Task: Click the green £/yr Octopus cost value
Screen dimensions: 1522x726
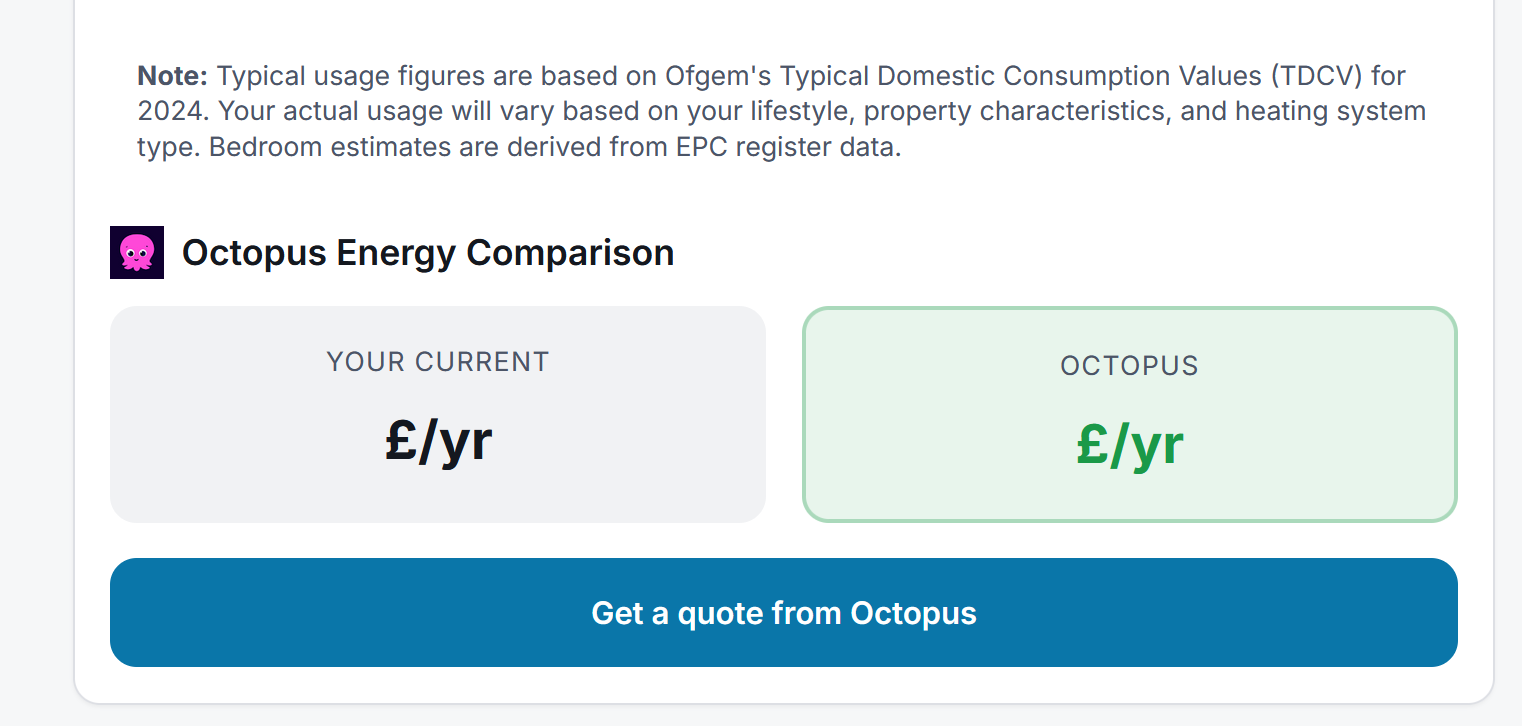Action: point(1129,445)
